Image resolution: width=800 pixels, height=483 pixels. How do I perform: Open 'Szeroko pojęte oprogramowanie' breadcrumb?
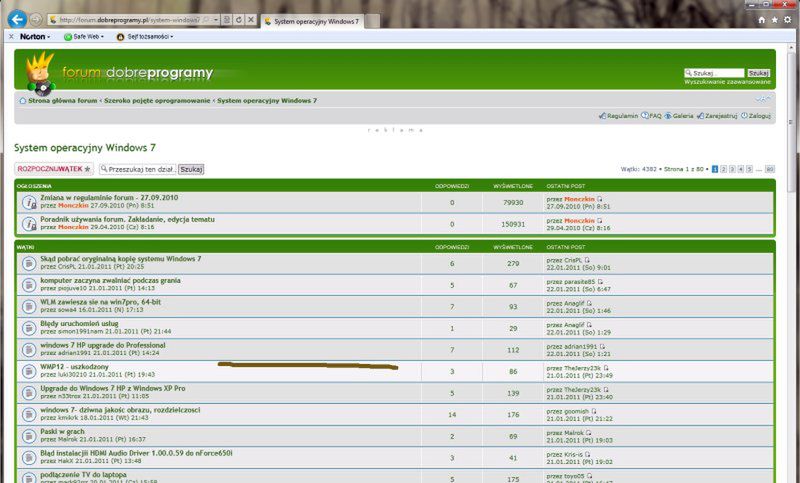tap(157, 100)
